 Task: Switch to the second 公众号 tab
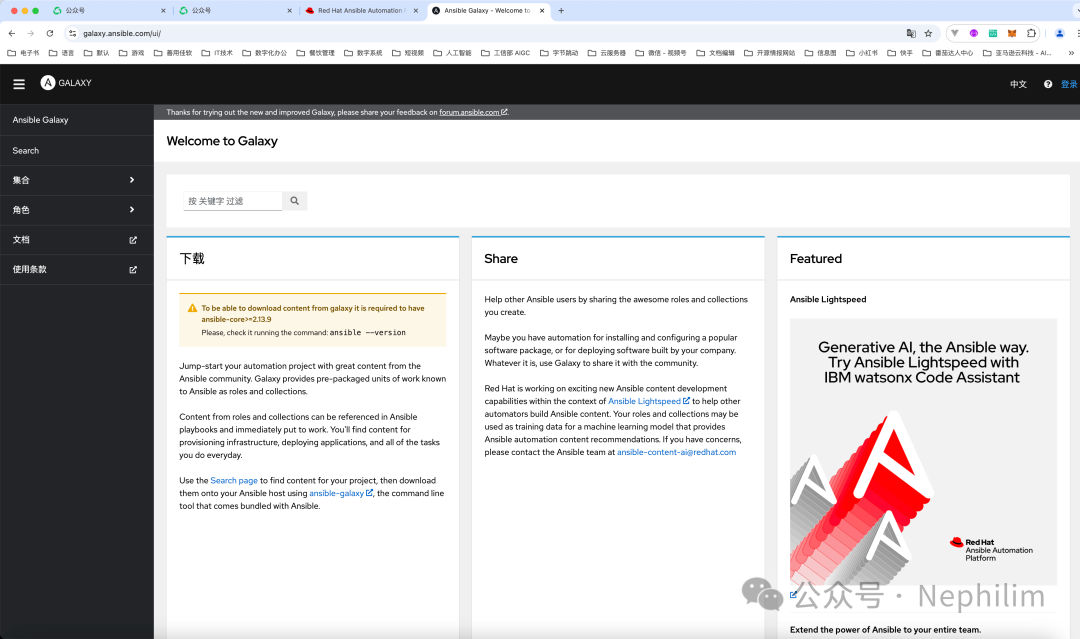(235, 10)
